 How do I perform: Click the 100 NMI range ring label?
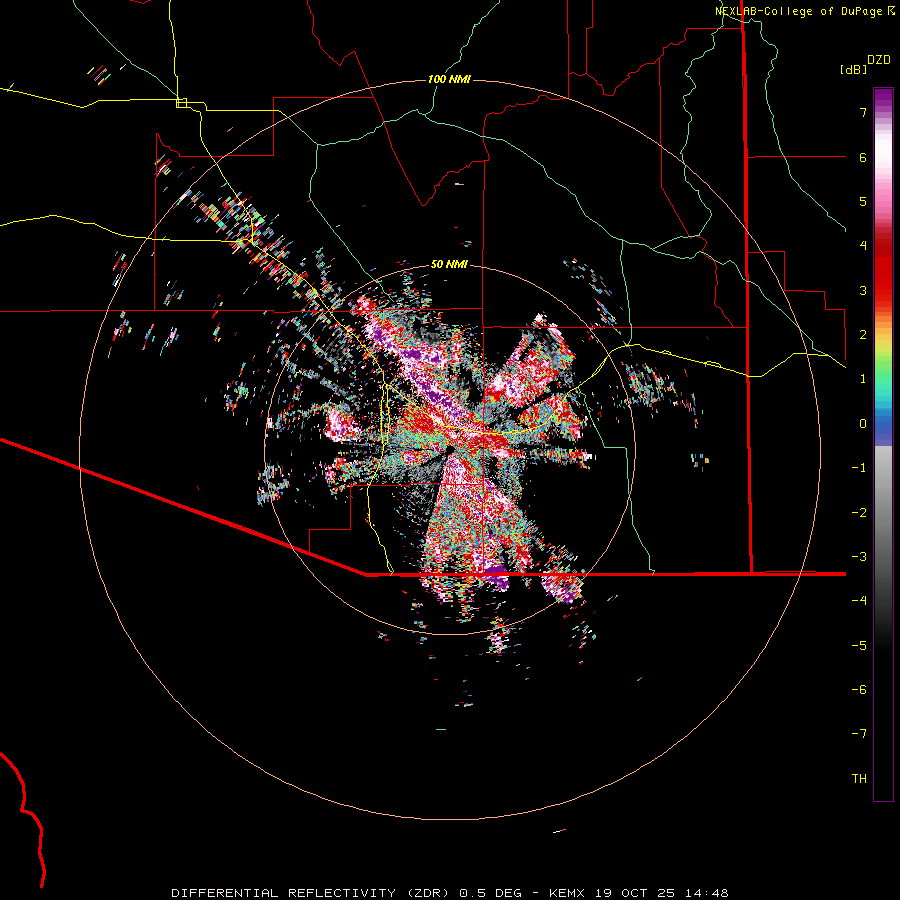(x=449, y=79)
